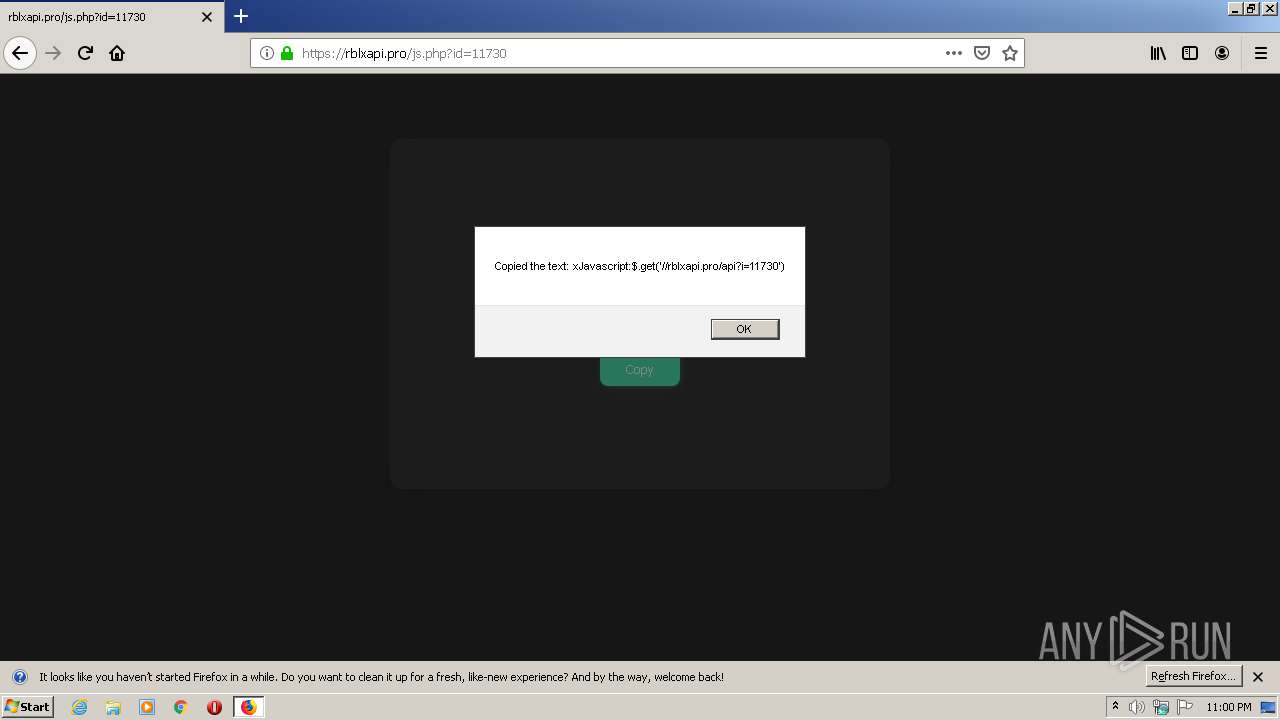The width and height of the screenshot is (1280, 720).
Task: Open Windows Explorer folder in taskbar
Action: (x=113, y=707)
